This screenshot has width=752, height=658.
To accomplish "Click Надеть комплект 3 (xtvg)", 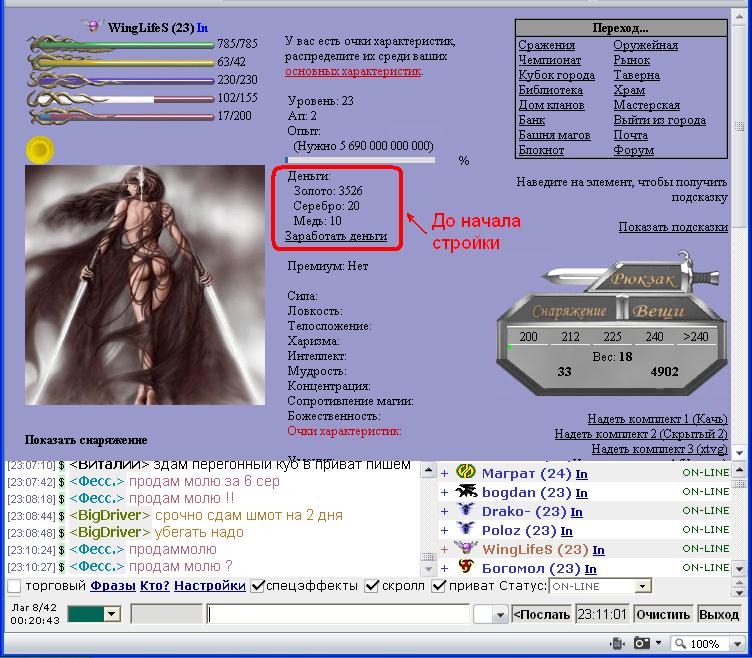I will point(659,449).
